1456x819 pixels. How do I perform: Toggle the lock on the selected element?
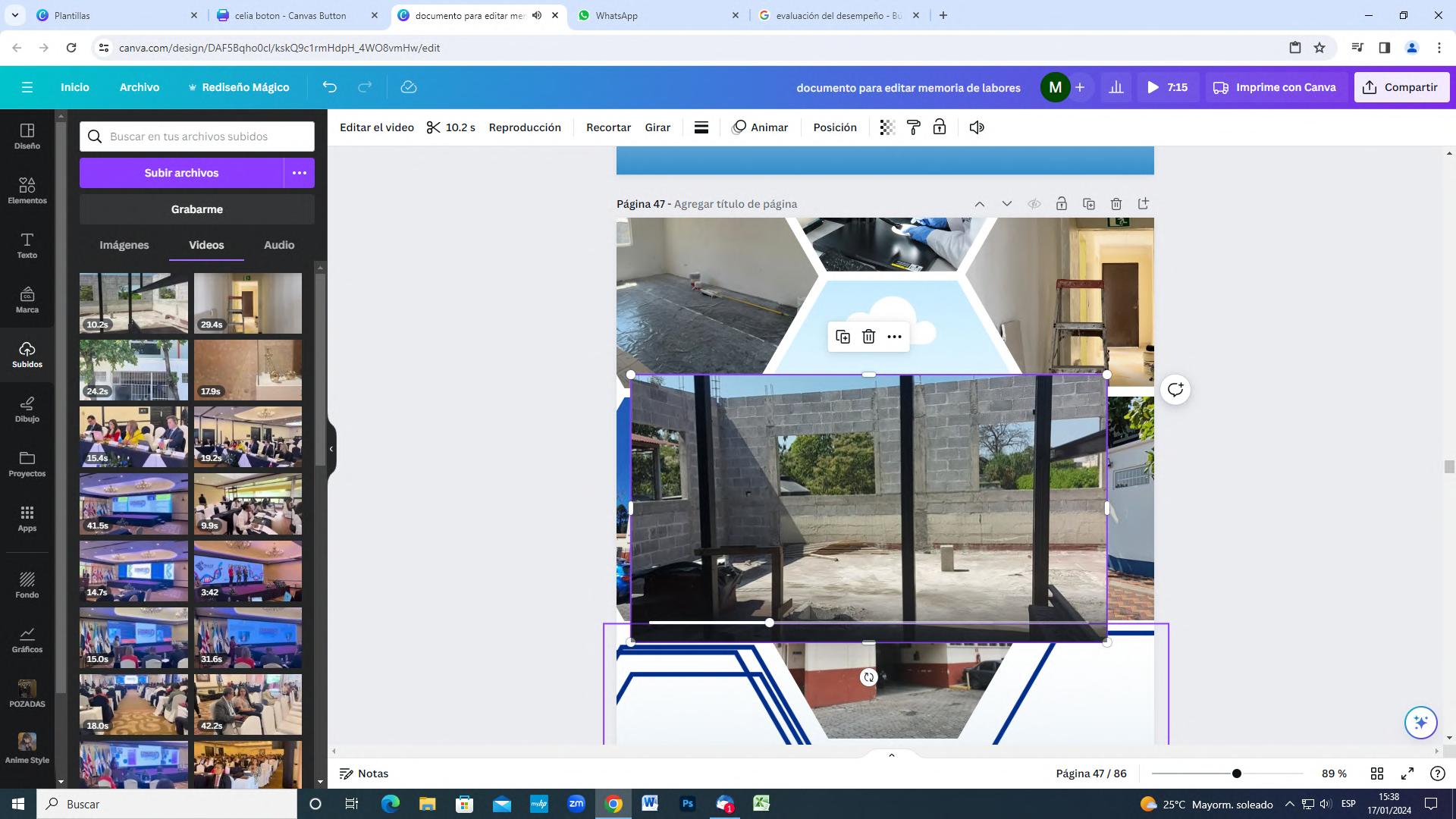pos(940,127)
